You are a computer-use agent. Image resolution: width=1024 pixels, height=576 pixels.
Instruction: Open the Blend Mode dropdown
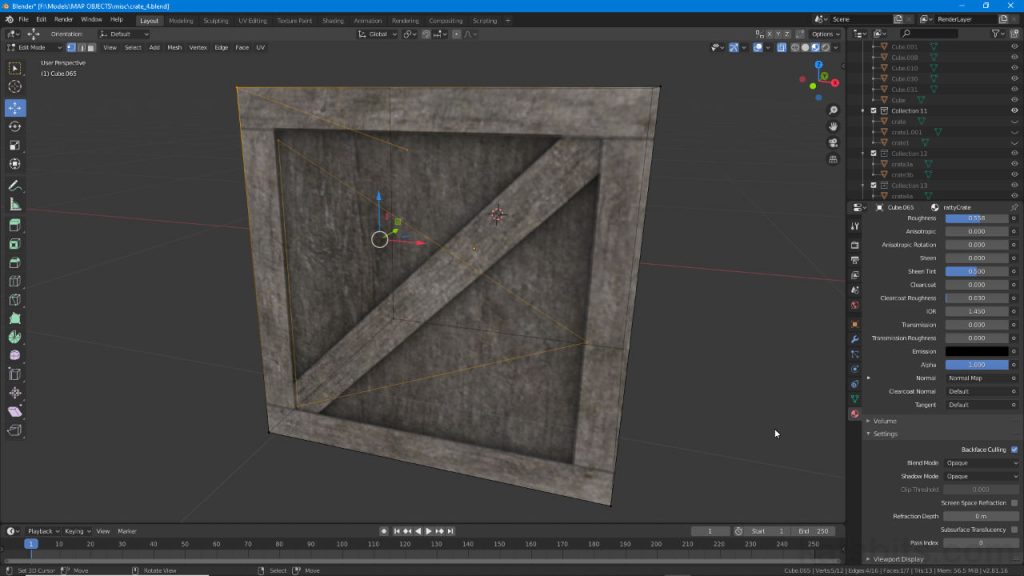(x=978, y=463)
